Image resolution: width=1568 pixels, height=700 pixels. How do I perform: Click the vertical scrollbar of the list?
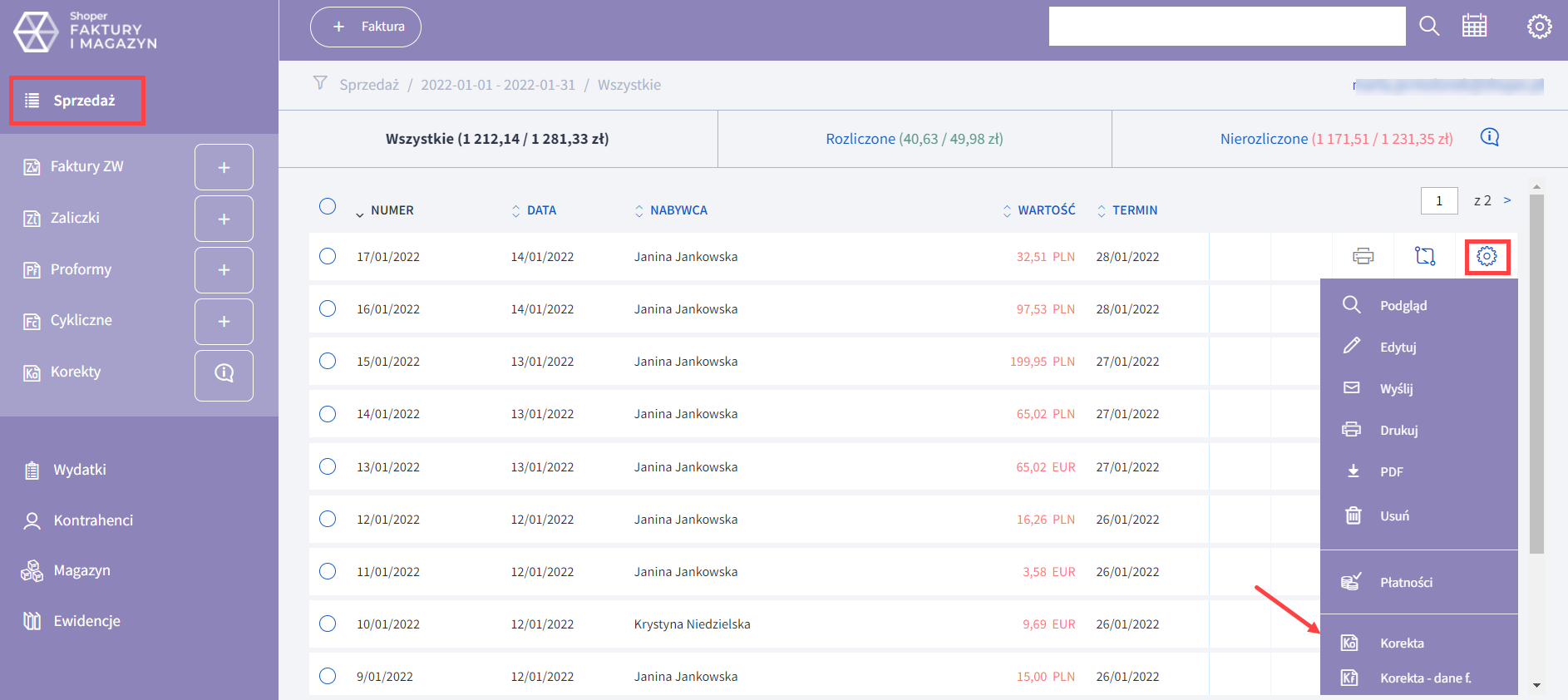pyautogui.click(x=1536, y=374)
